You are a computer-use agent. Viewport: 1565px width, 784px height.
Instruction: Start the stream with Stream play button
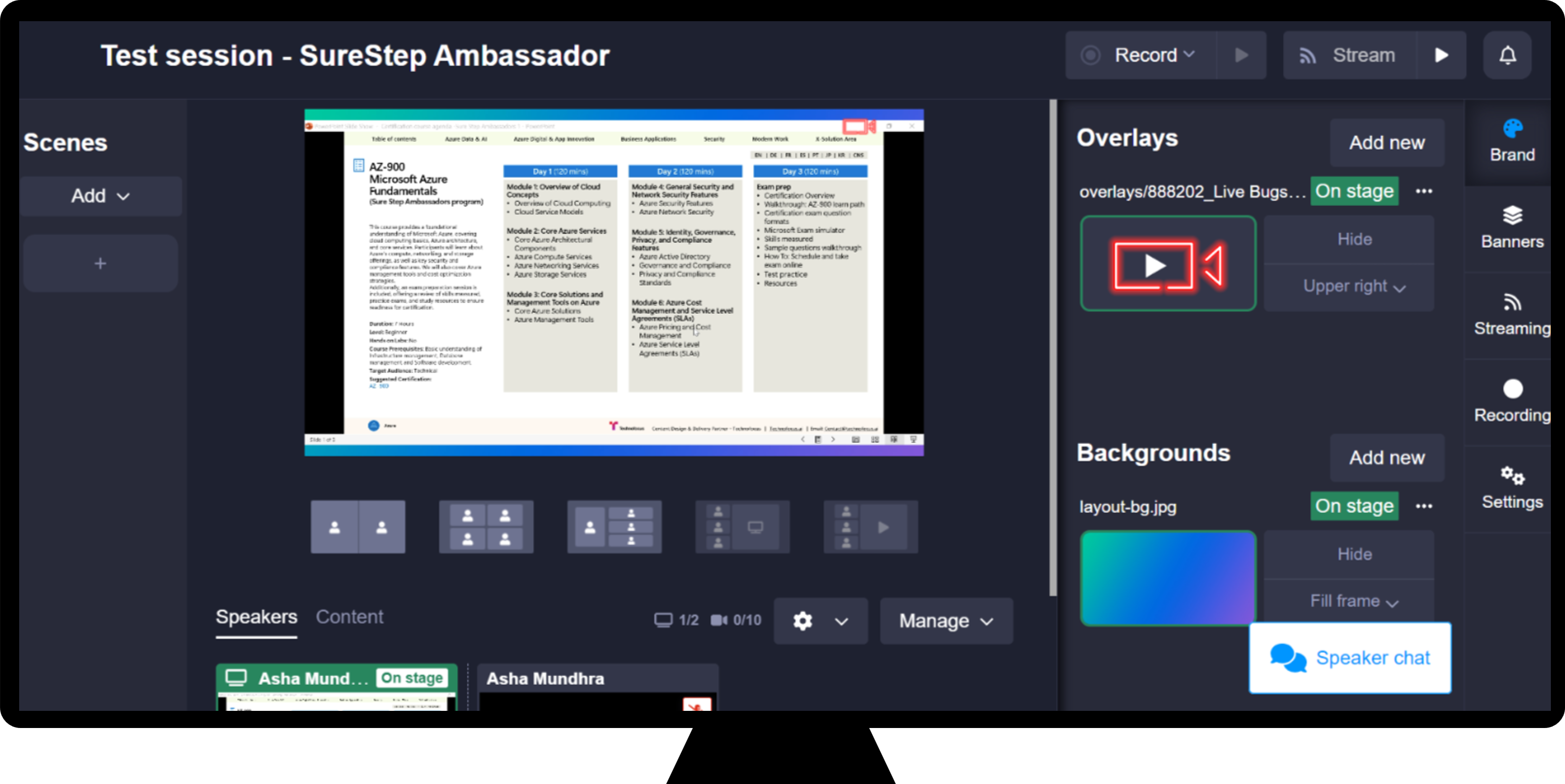click(x=1441, y=55)
